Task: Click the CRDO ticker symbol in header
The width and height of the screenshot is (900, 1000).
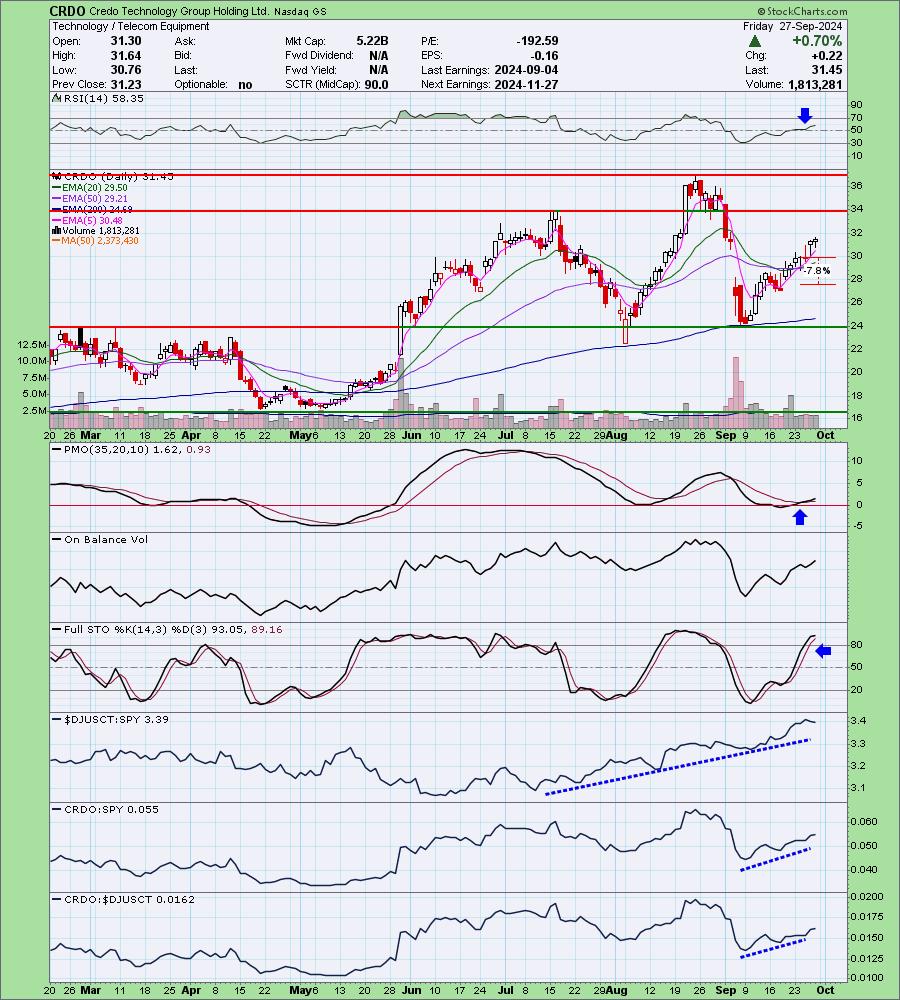Action: point(68,11)
